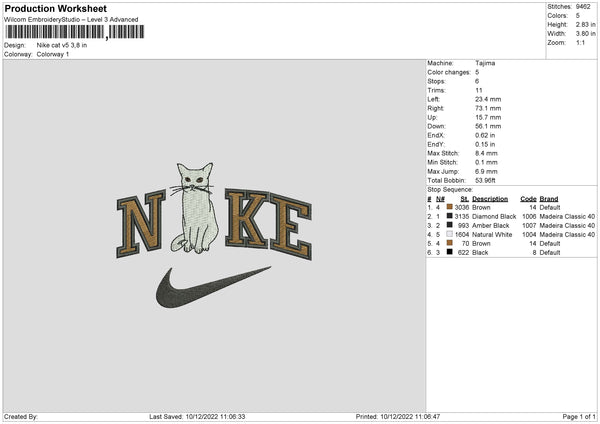Click the "Brand" column header
Viewport: 600px width, 424px height.
[x=549, y=199]
